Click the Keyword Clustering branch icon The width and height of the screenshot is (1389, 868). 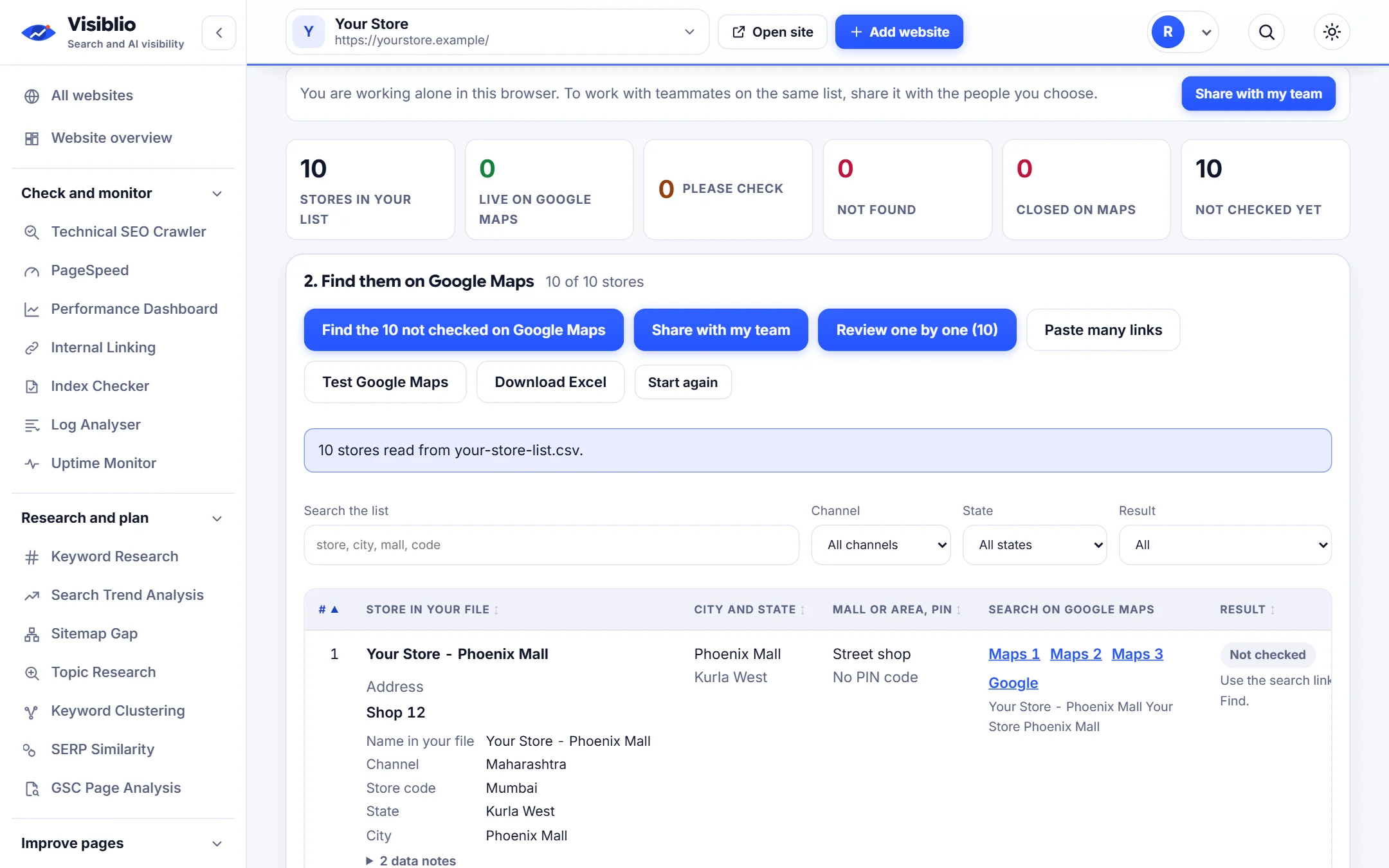point(32,711)
